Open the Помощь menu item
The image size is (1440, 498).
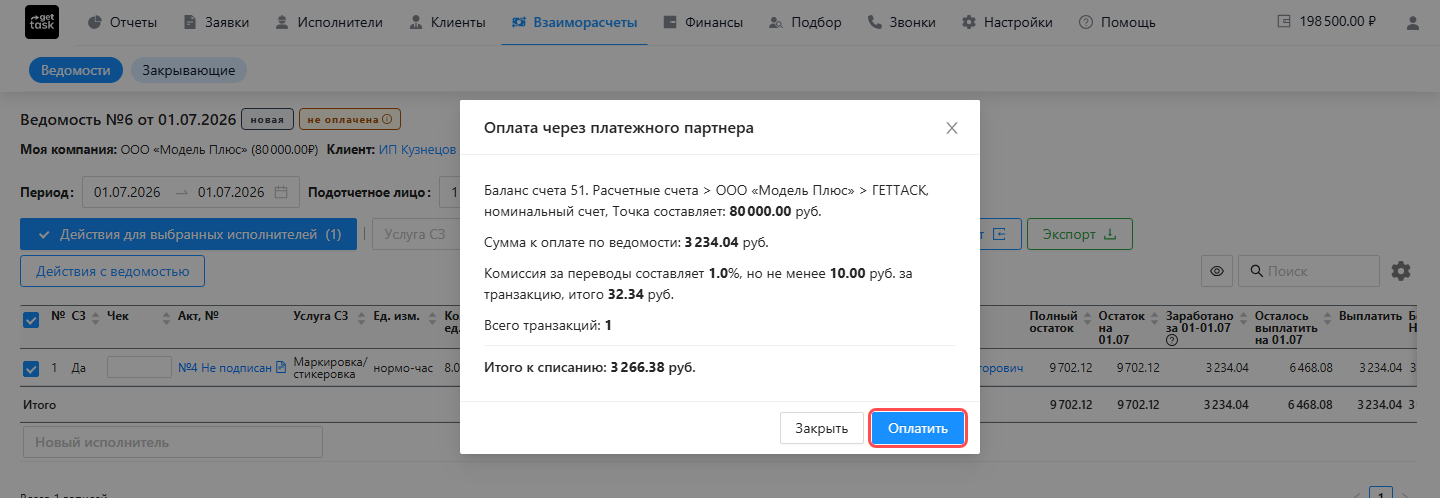point(1117,22)
